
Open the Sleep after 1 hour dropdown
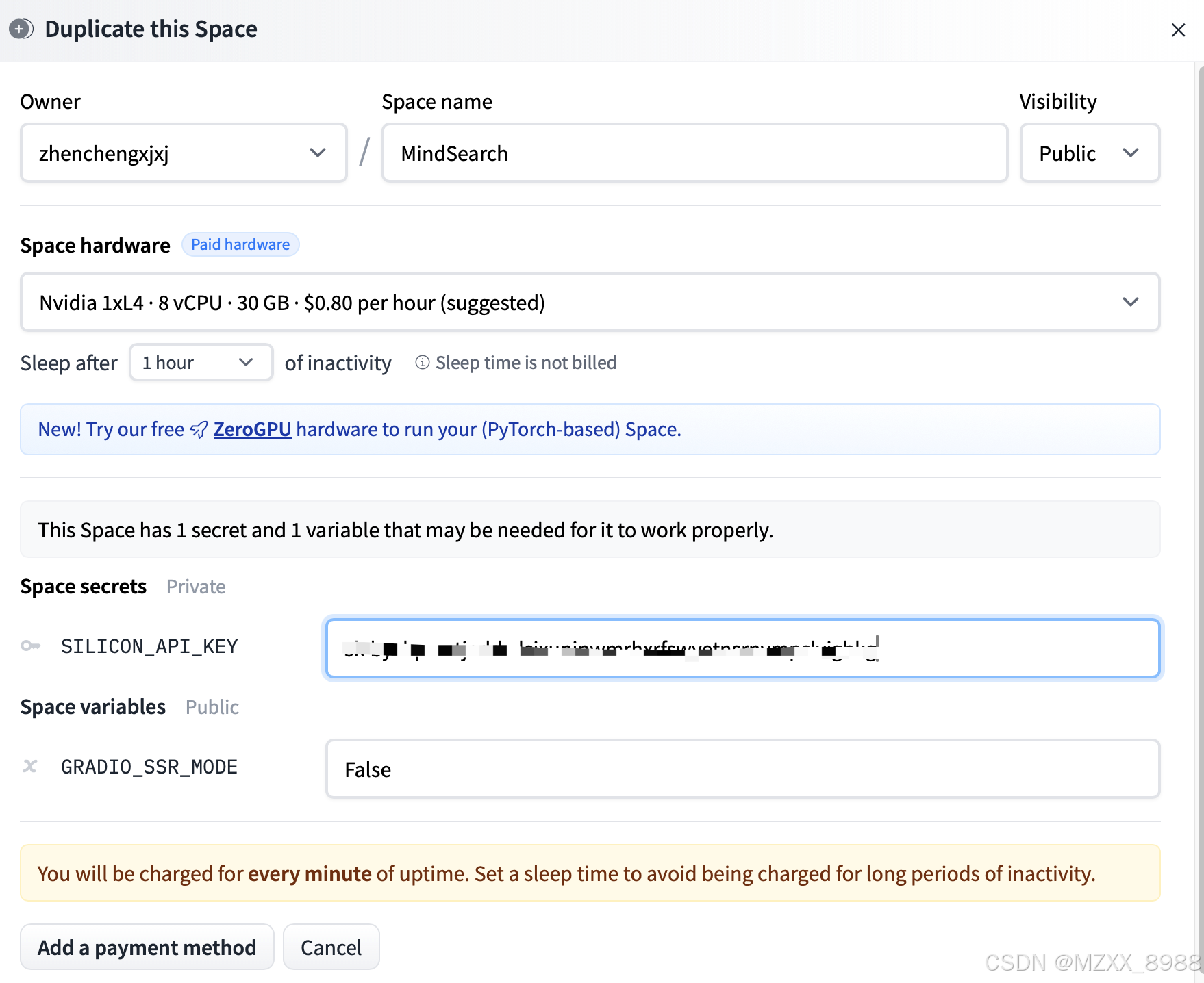201,362
